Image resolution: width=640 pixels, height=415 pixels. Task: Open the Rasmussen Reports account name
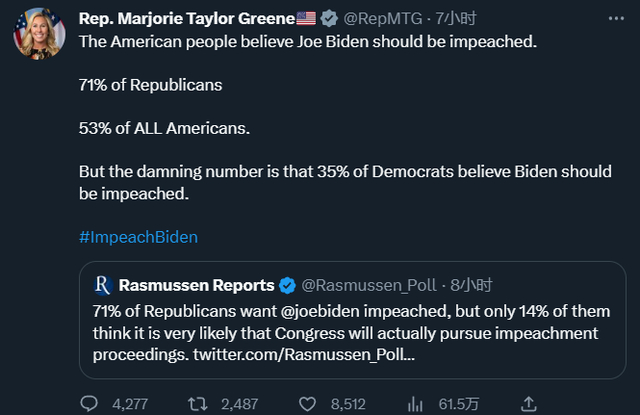tap(196, 286)
